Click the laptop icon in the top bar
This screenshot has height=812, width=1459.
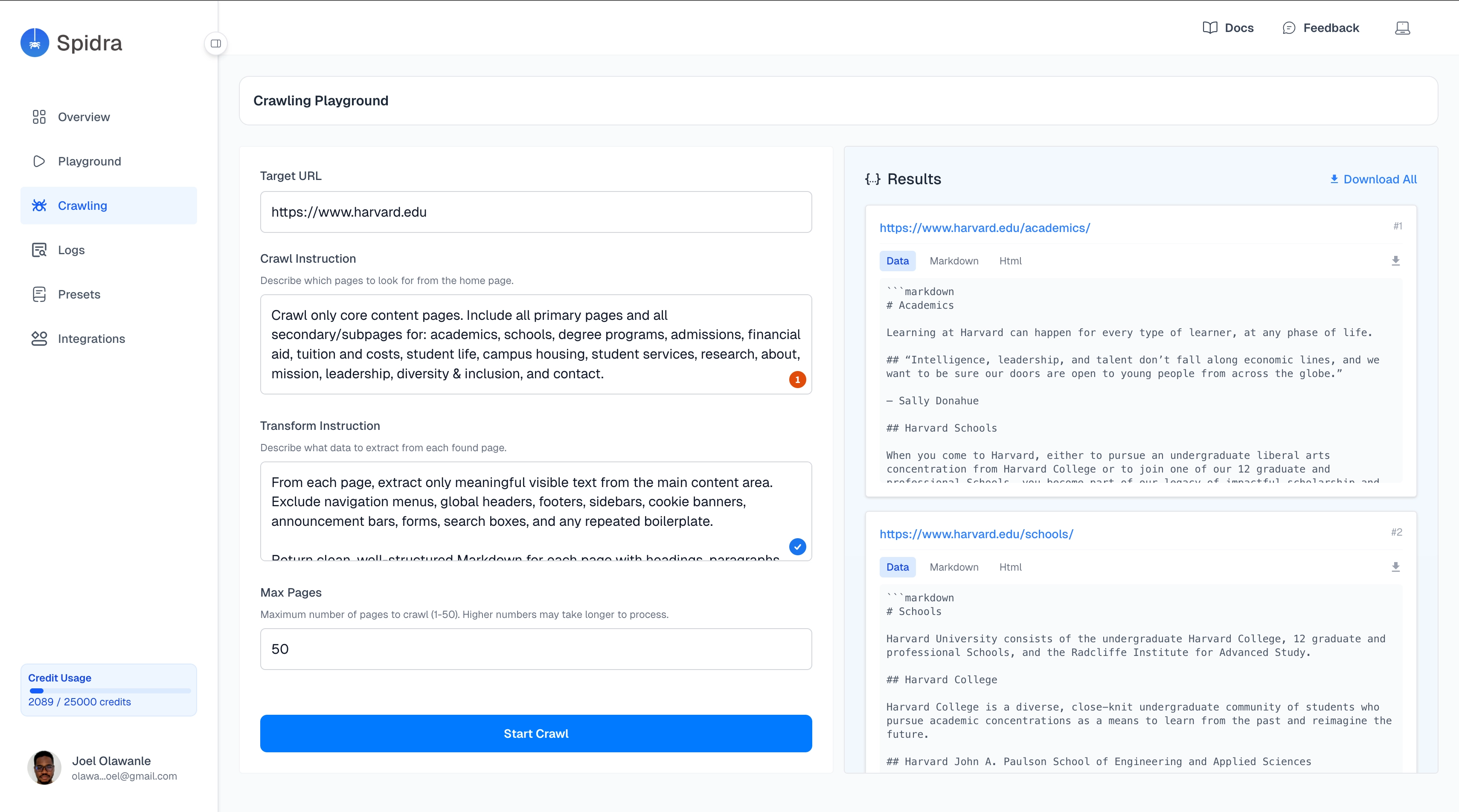[x=1402, y=28]
